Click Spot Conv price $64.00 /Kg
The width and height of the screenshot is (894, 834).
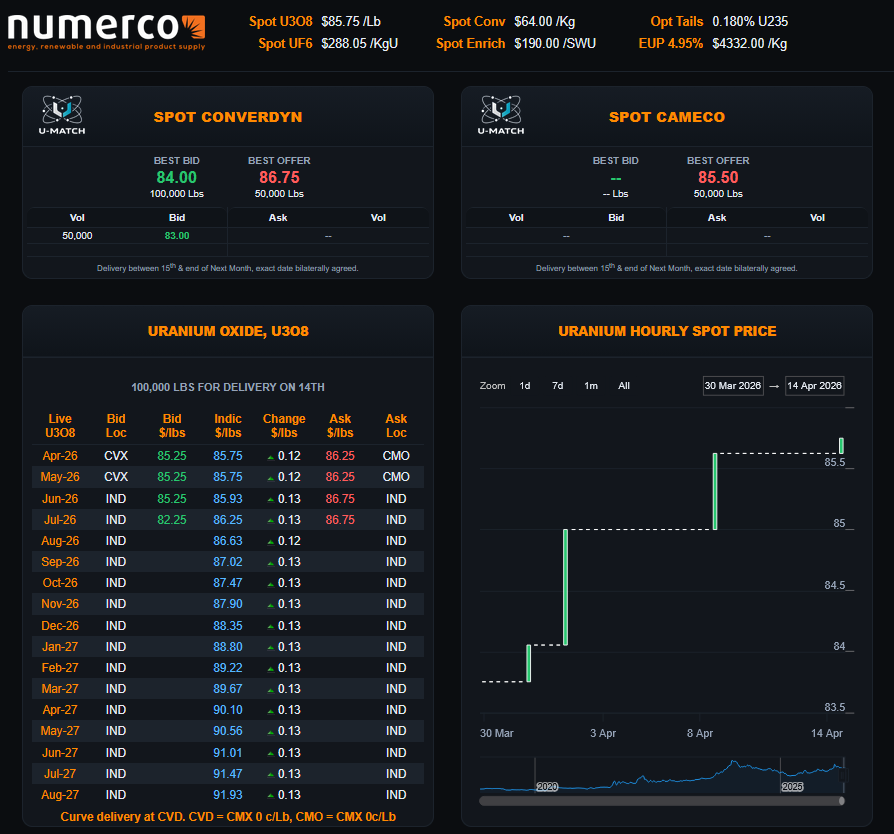point(544,22)
